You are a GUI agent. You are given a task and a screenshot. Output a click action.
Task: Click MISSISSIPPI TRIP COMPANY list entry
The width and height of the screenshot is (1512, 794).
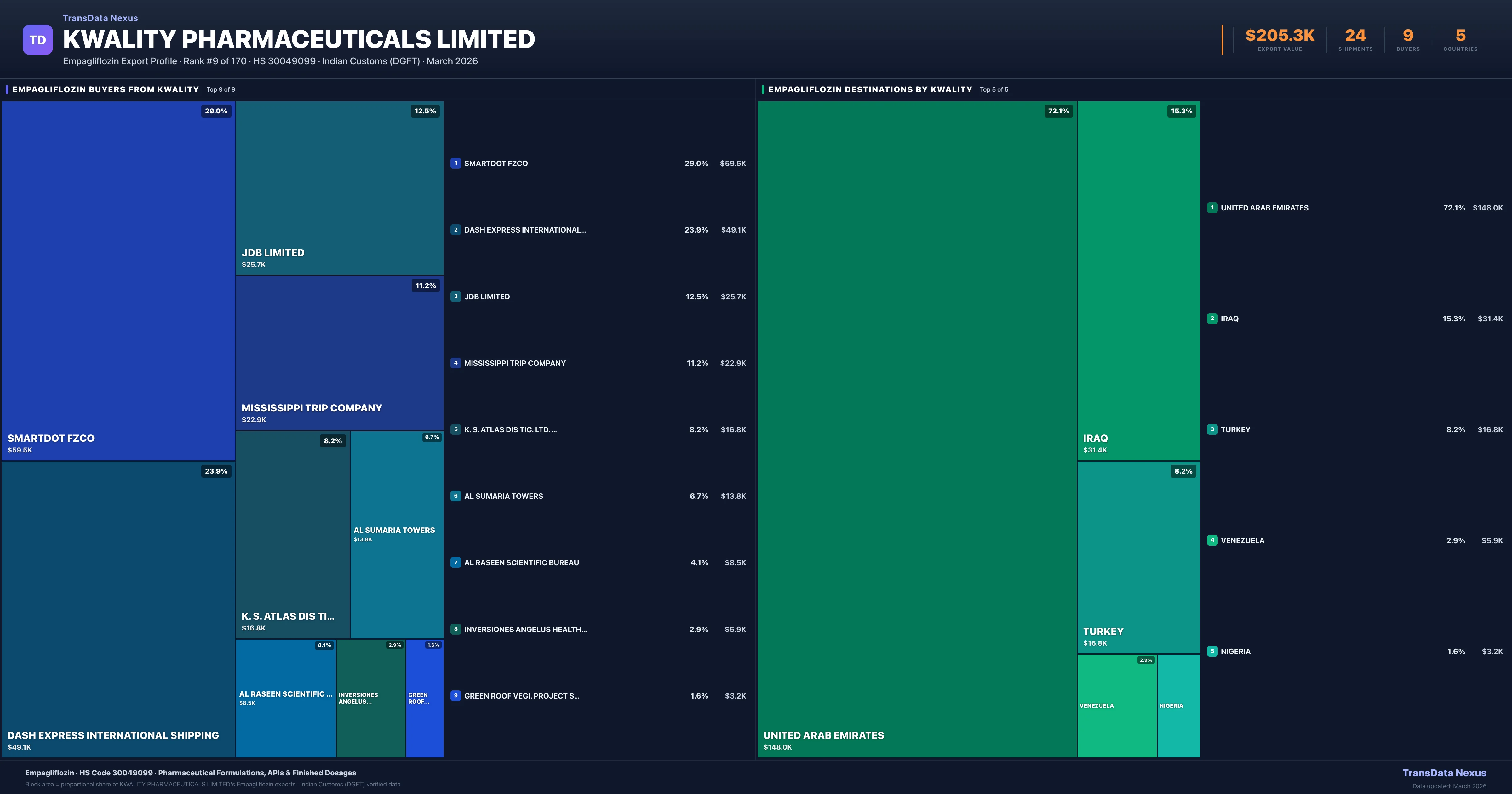pos(515,364)
